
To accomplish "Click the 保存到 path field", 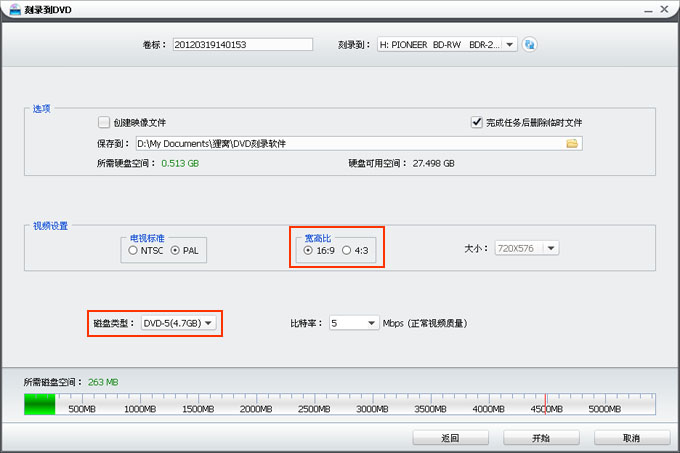I will point(359,143).
